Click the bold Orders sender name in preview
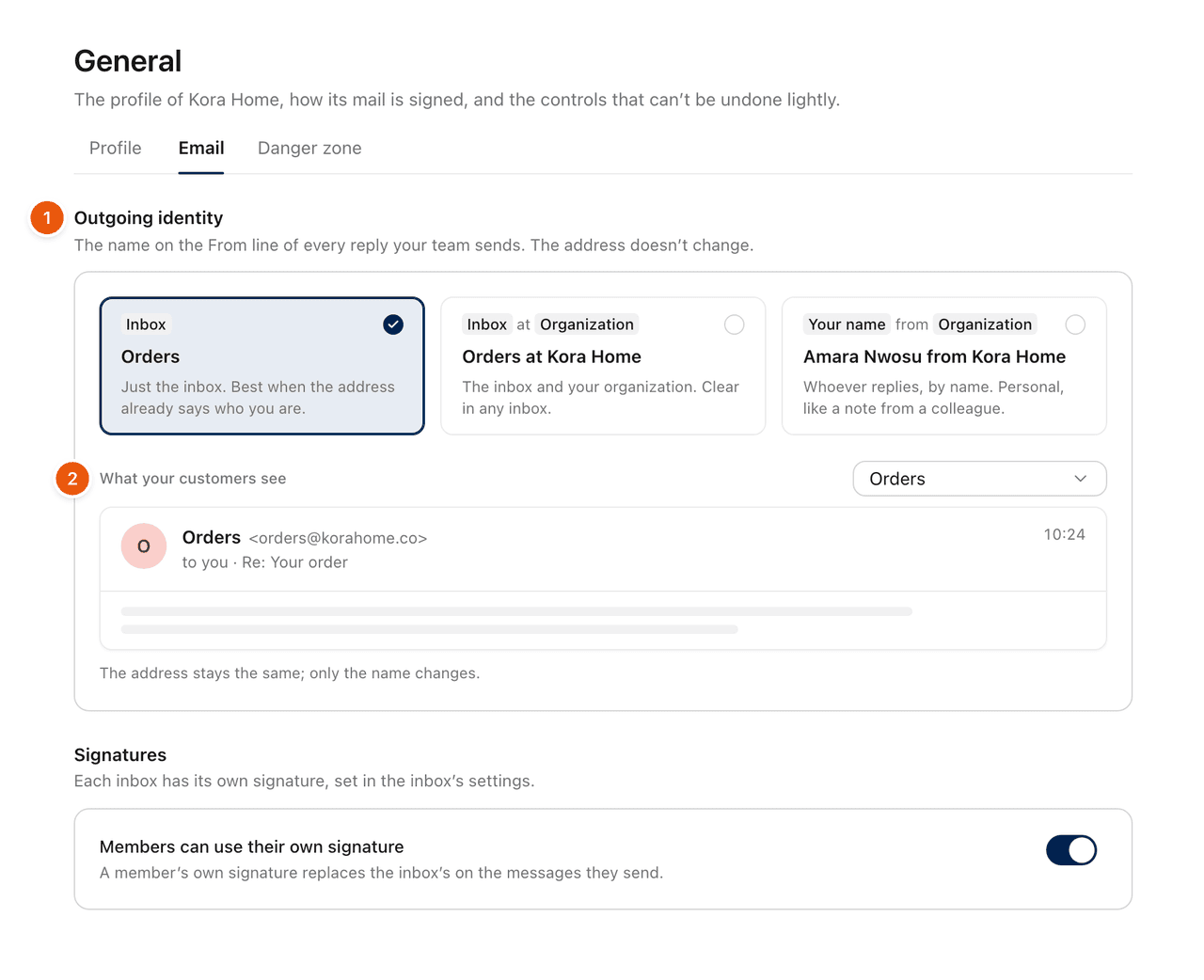Viewport: 1204px width, 980px height. pyautogui.click(x=212, y=537)
